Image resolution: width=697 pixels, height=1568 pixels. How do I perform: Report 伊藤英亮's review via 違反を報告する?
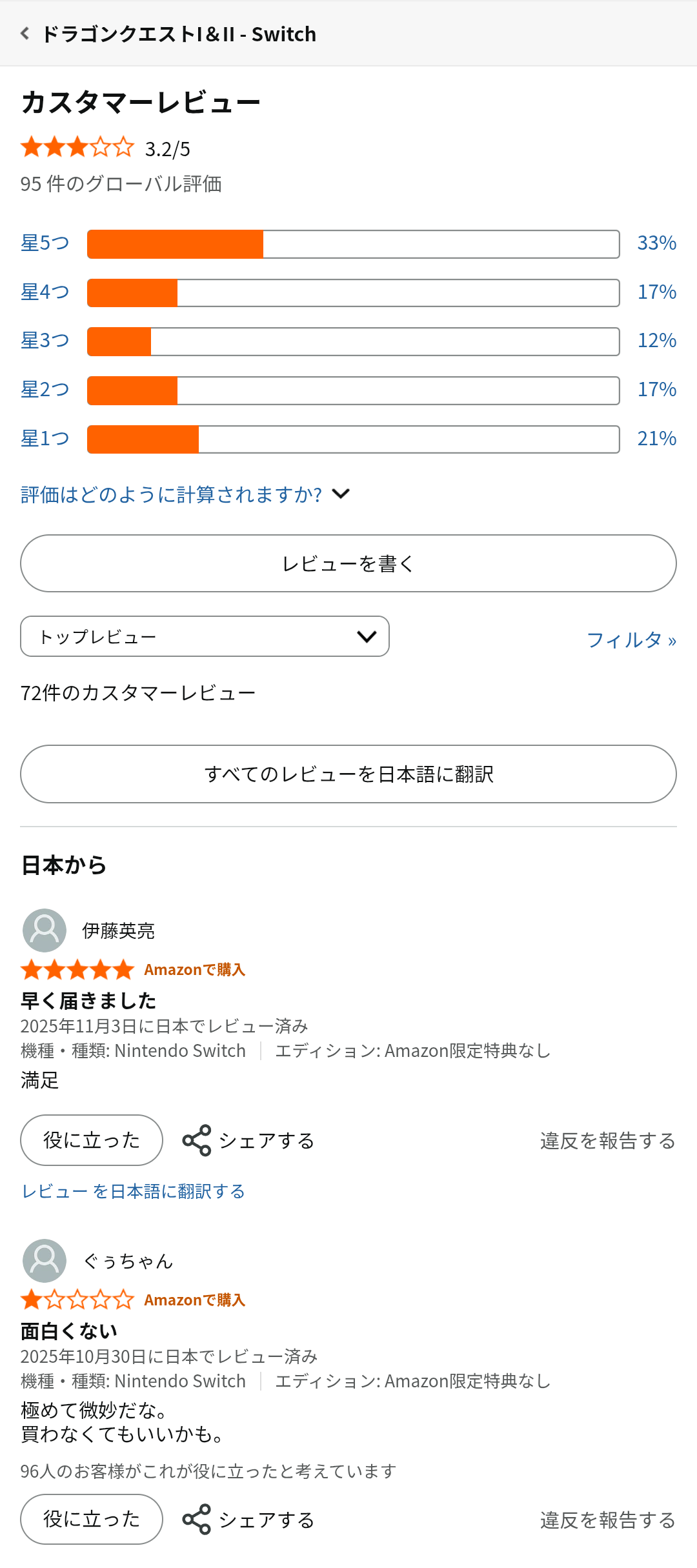tap(607, 1141)
